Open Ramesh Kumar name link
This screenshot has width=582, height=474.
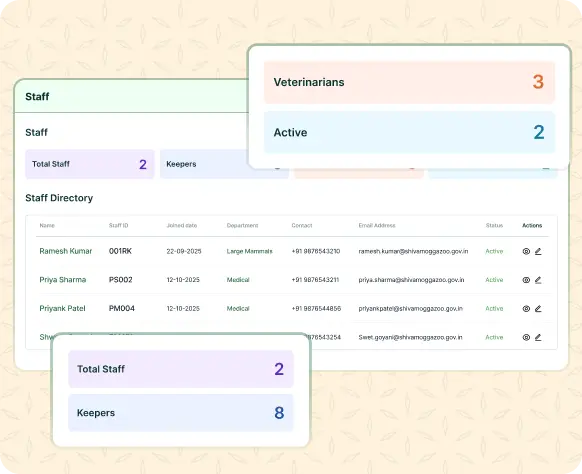(66, 251)
